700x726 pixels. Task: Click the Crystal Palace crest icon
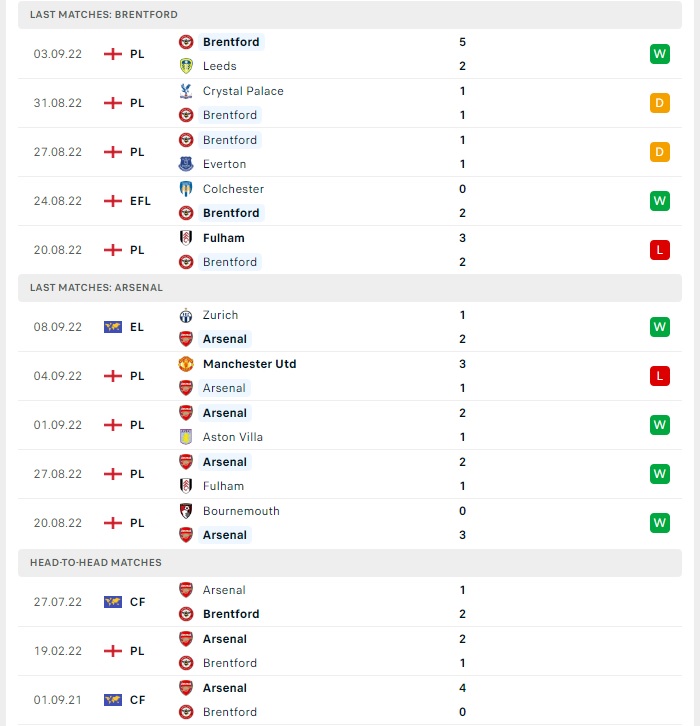186,91
